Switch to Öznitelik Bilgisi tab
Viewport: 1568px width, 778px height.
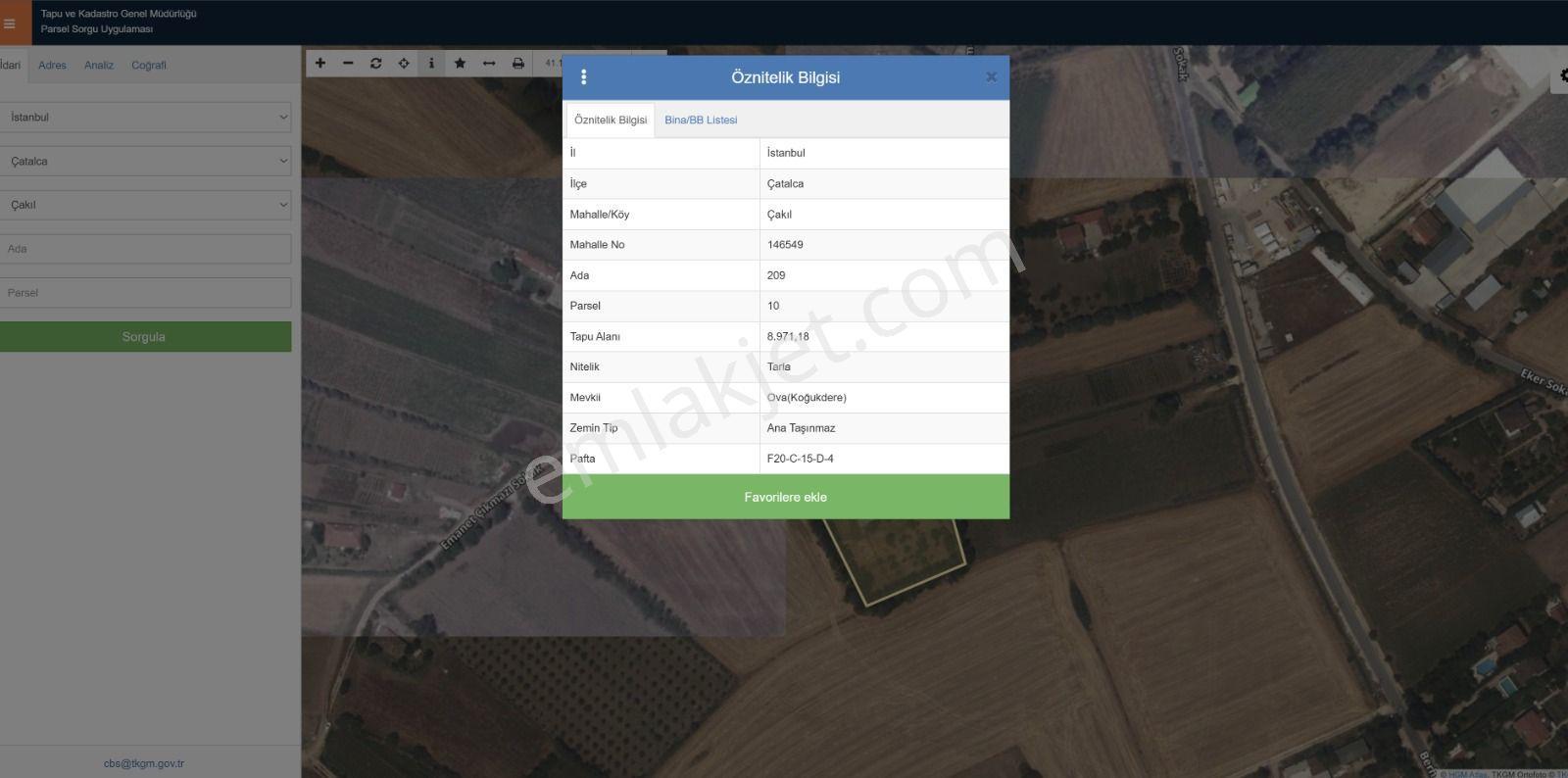click(611, 120)
